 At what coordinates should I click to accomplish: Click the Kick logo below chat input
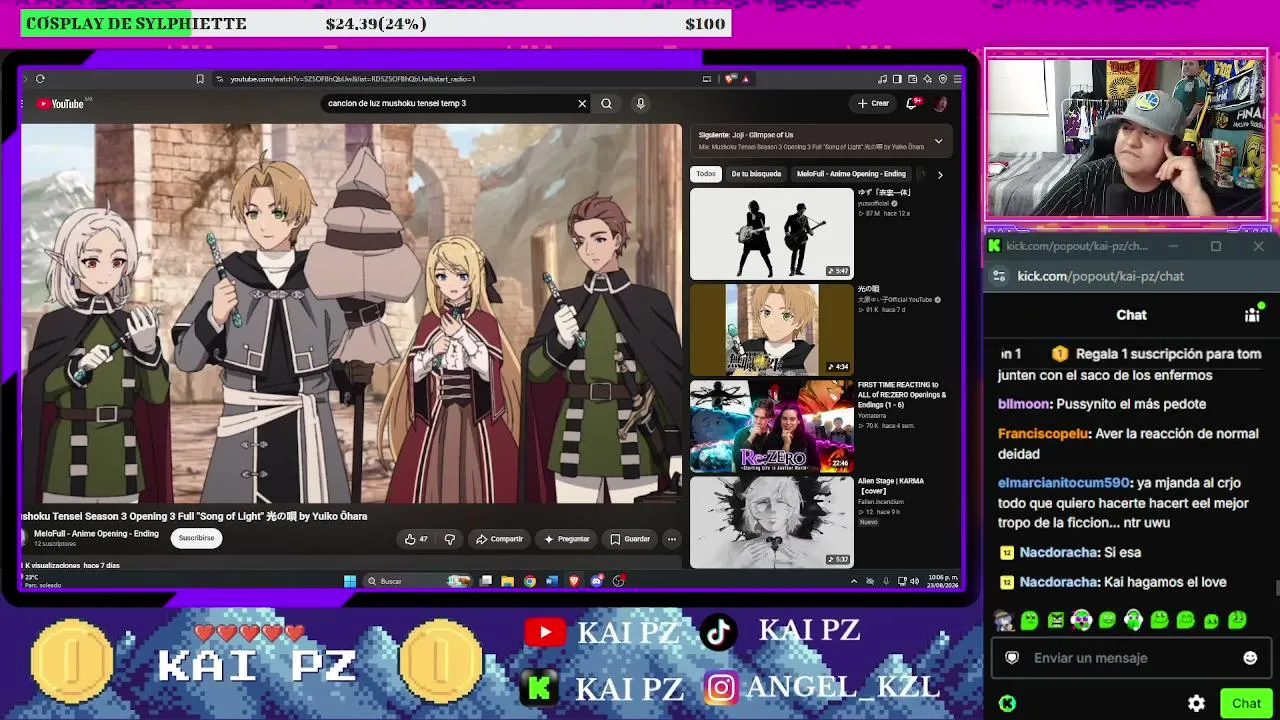point(1007,703)
